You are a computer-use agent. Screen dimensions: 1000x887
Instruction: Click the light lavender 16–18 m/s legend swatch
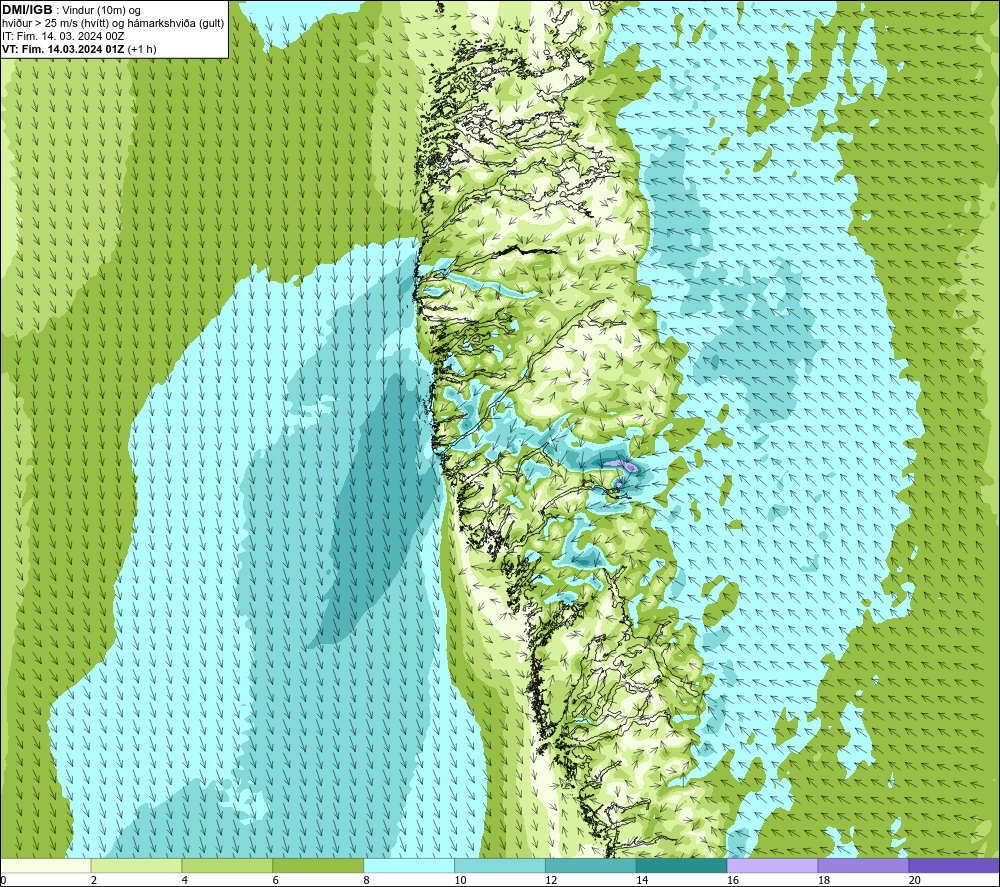coord(772,866)
